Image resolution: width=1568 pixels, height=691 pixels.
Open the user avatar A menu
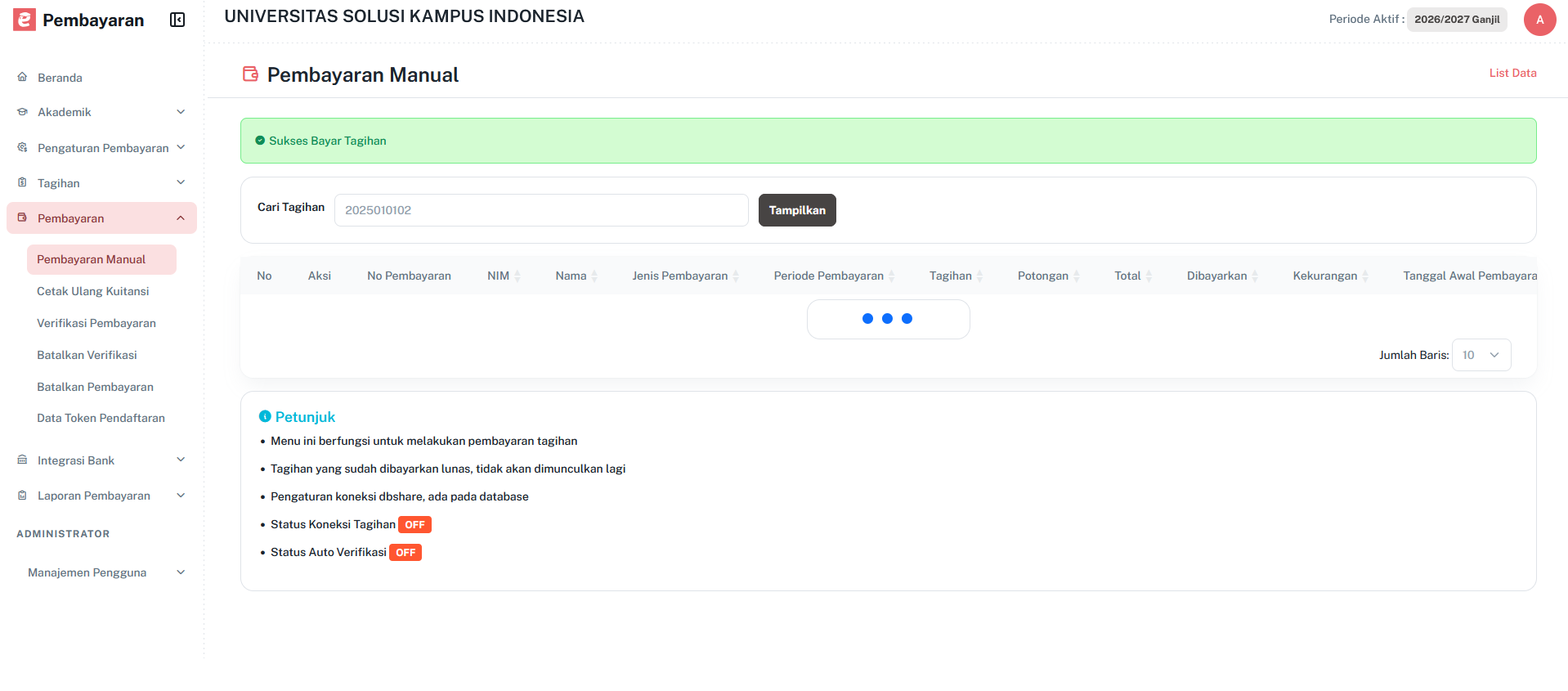point(1539,20)
